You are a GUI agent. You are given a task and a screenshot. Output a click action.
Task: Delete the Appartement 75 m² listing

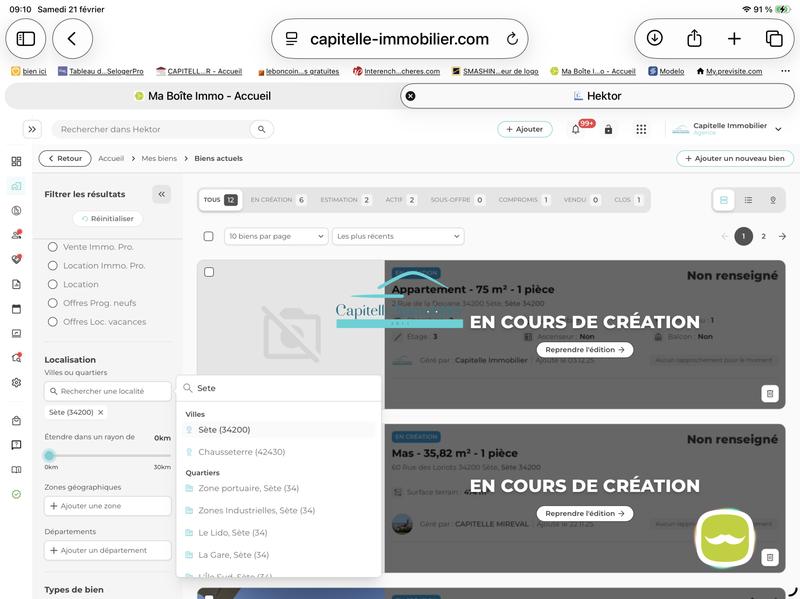[x=769, y=394]
